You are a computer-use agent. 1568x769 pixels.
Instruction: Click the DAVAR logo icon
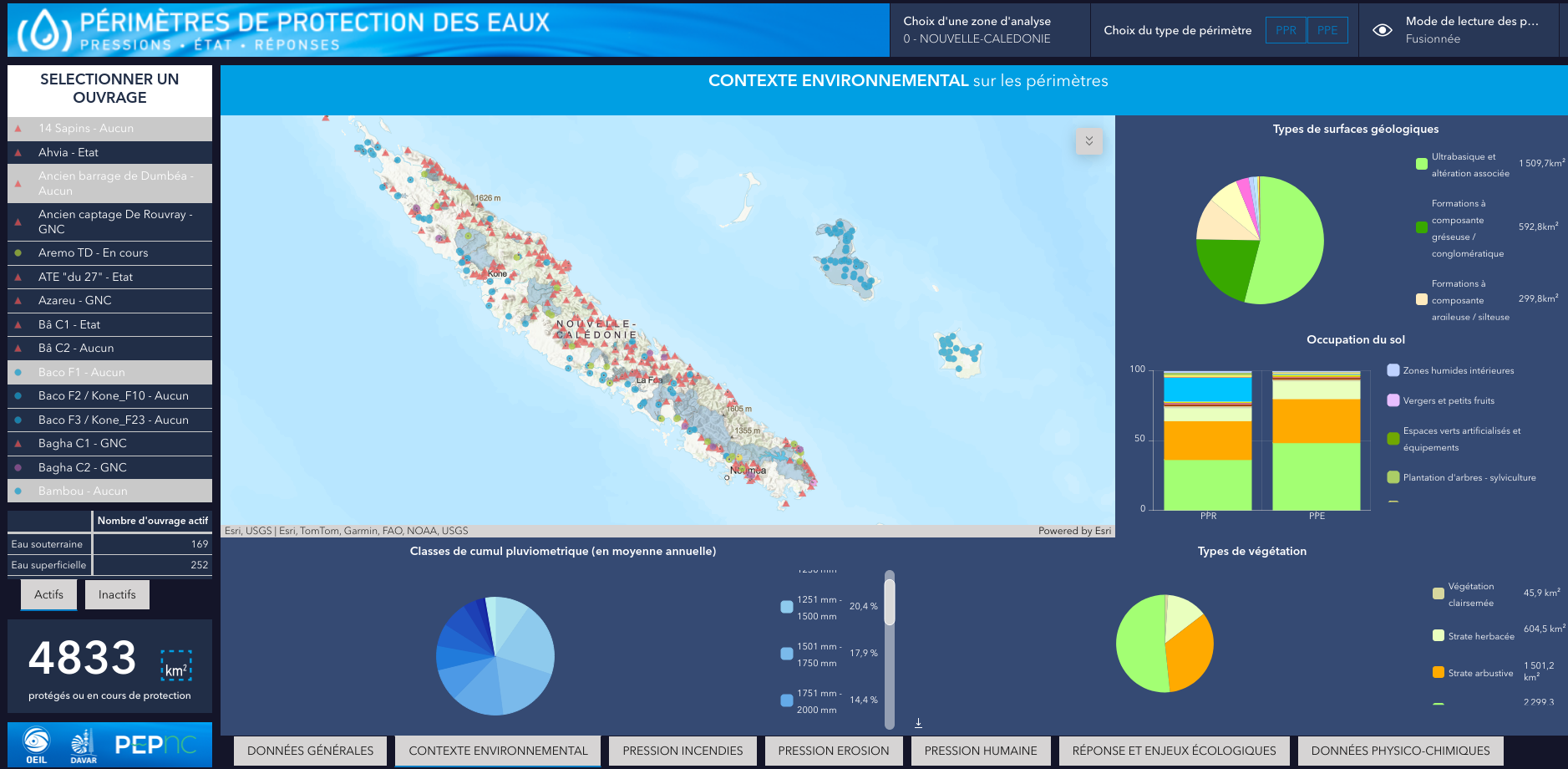80,744
